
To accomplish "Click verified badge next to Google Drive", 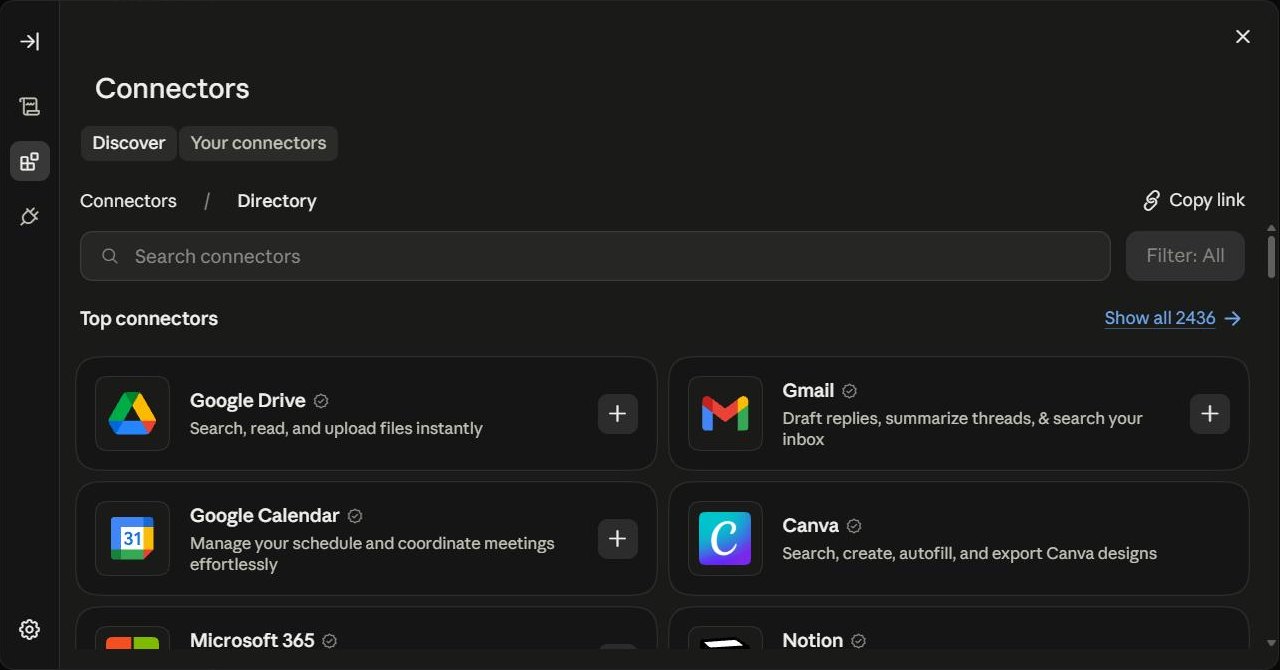I will point(321,400).
